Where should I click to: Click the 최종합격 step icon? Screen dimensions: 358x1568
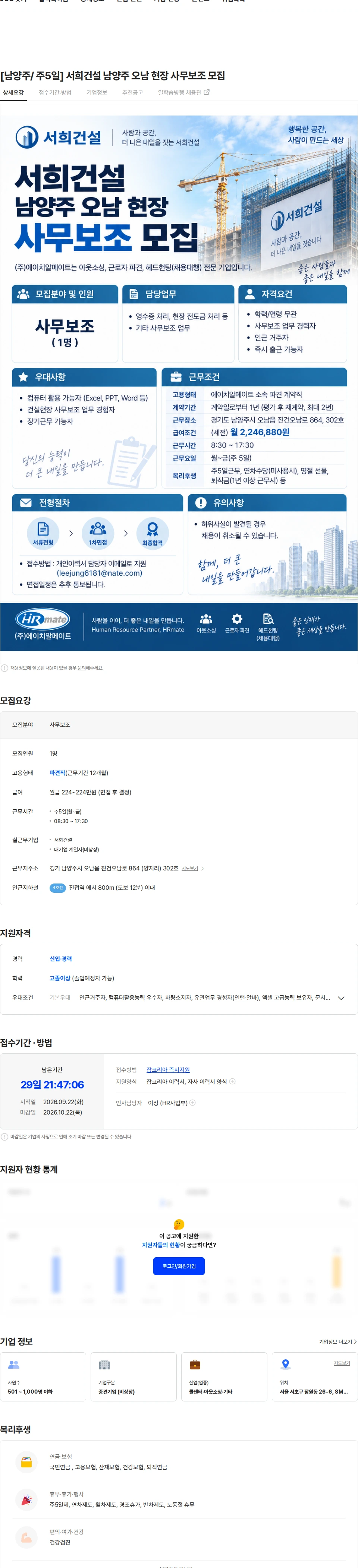click(152, 533)
